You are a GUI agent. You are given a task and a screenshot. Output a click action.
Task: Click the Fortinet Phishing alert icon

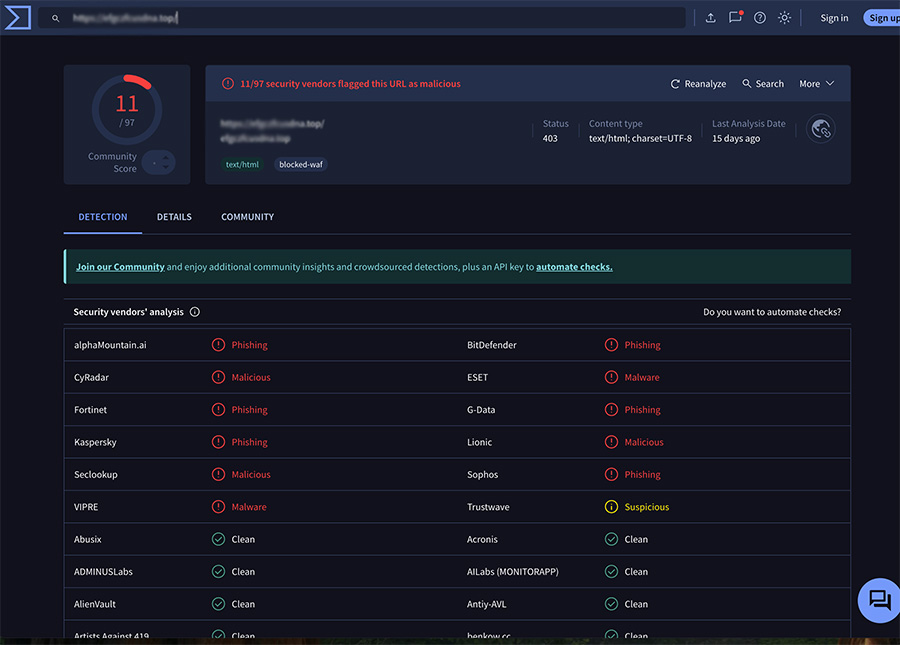coord(218,410)
